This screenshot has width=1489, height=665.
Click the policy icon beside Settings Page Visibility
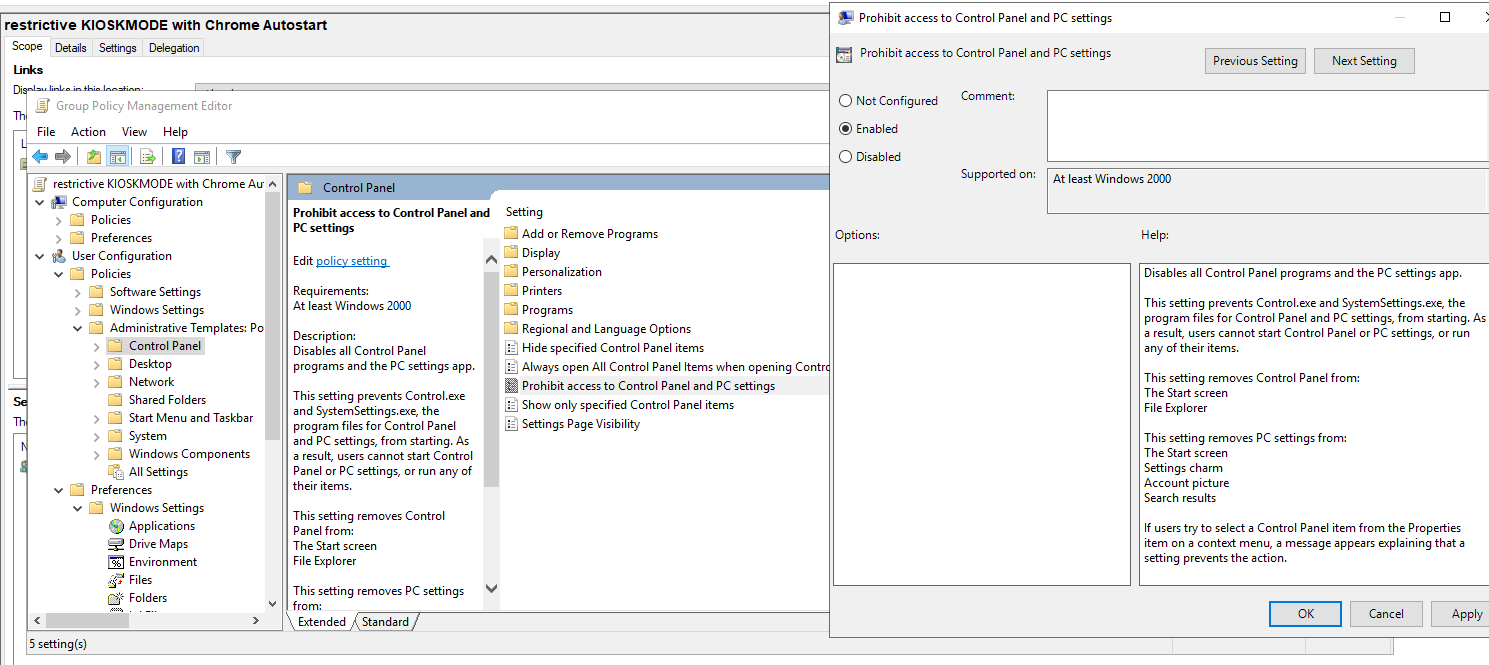511,424
